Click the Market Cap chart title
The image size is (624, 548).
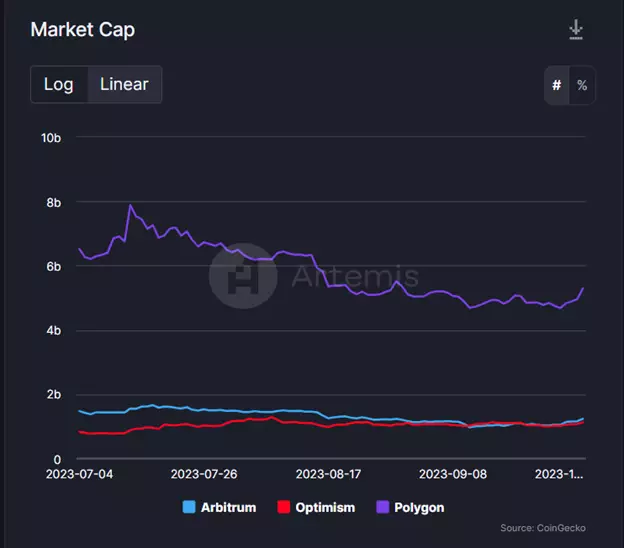coord(83,30)
